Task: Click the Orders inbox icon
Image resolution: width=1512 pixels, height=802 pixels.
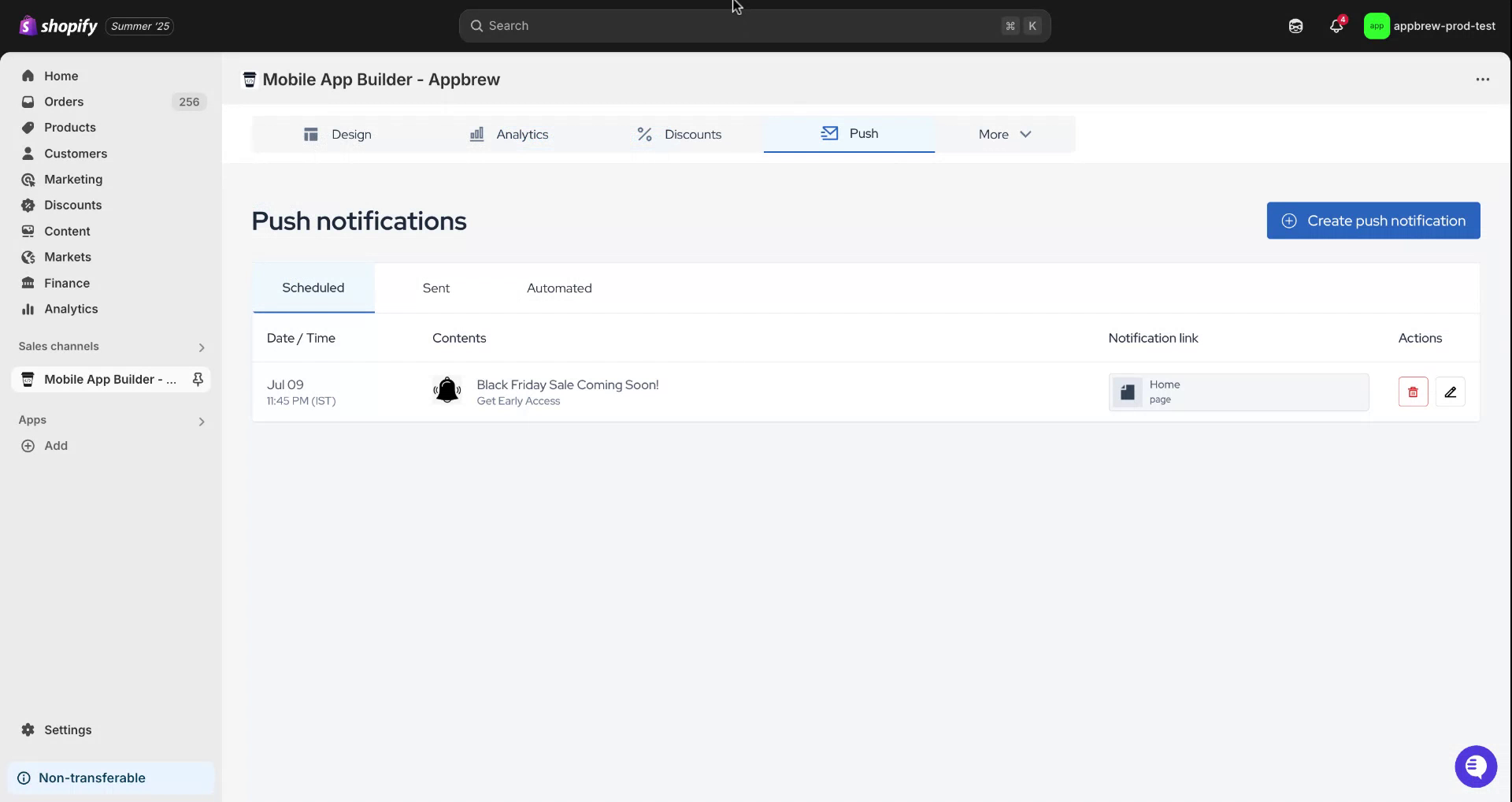Action: point(28,102)
